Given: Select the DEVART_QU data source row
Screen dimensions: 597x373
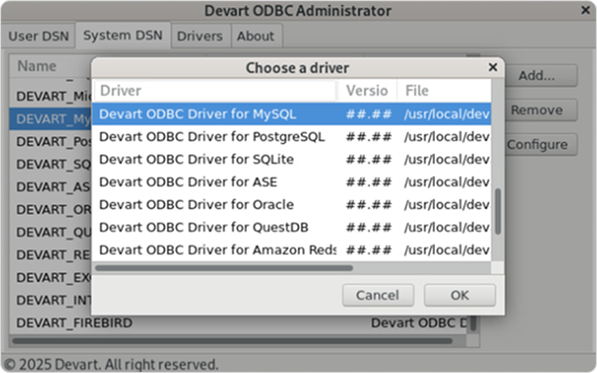Looking at the screenshot, I should [51, 232].
